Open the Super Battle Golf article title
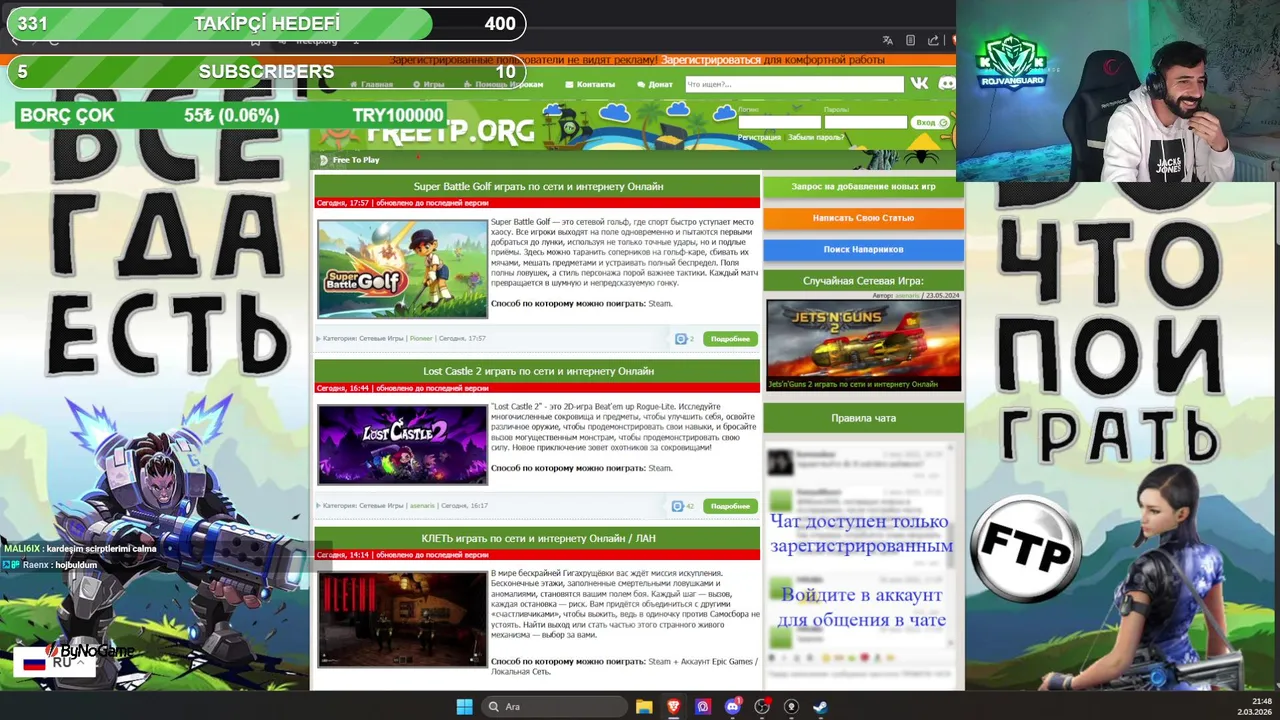This screenshot has height=720, width=1280. coord(538,186)
